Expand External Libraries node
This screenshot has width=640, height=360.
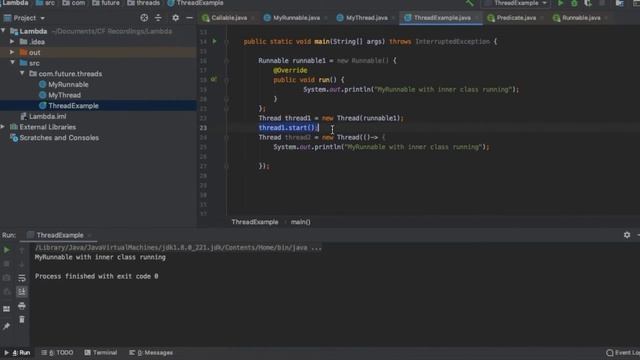[3, 127]
